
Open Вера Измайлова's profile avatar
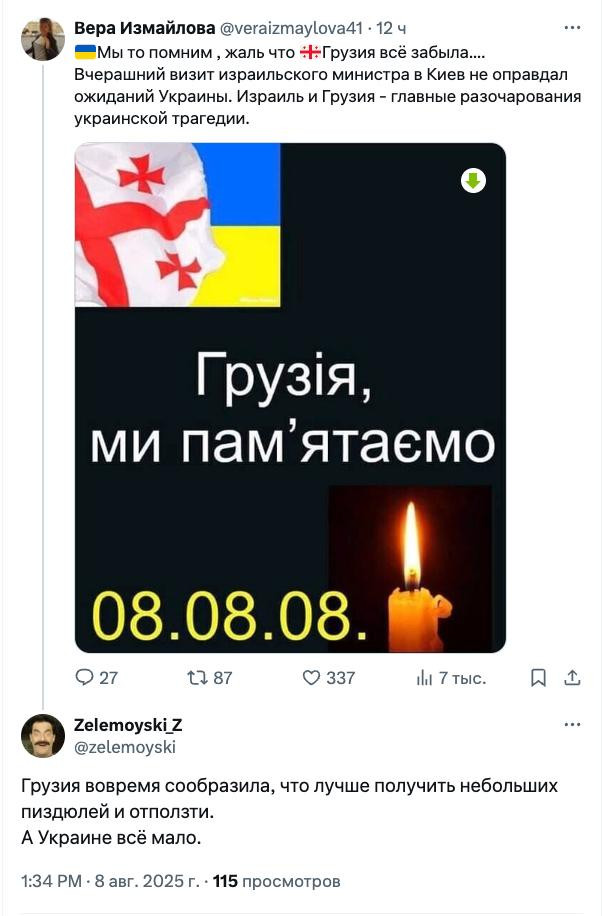click(43, 39)
